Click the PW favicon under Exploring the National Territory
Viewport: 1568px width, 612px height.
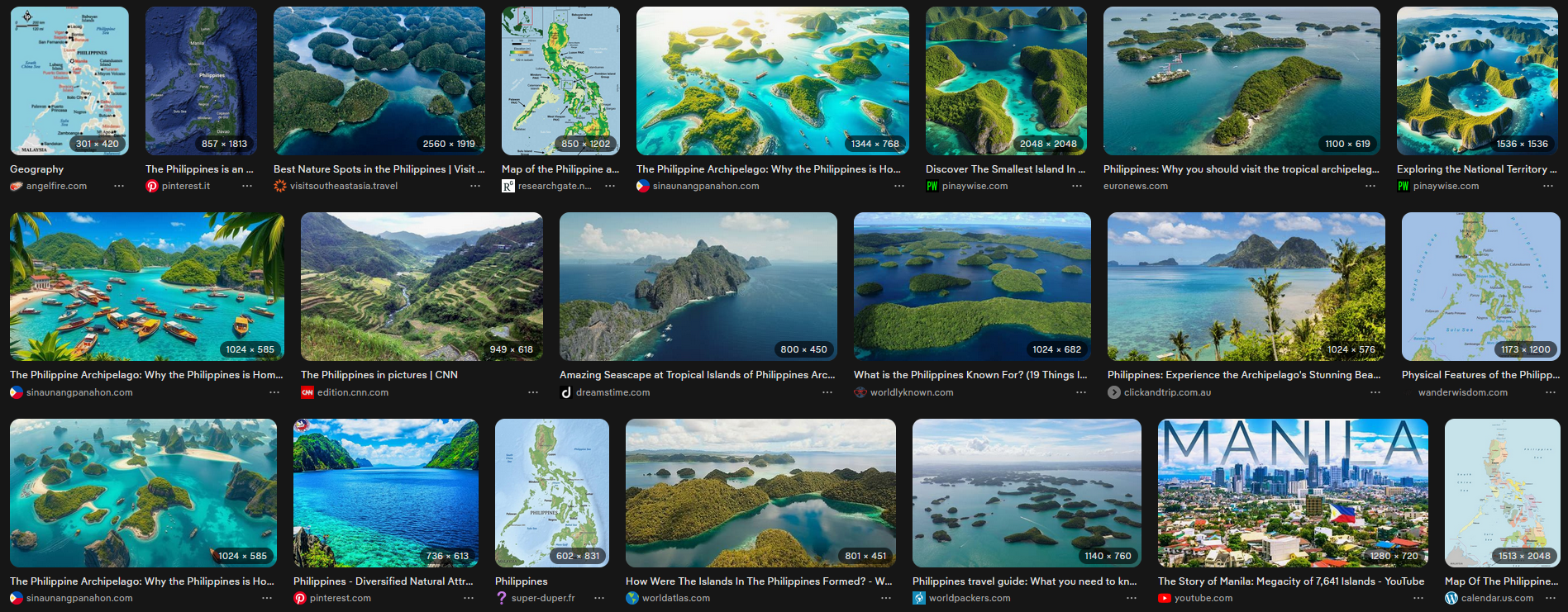tap(1404, 187)
